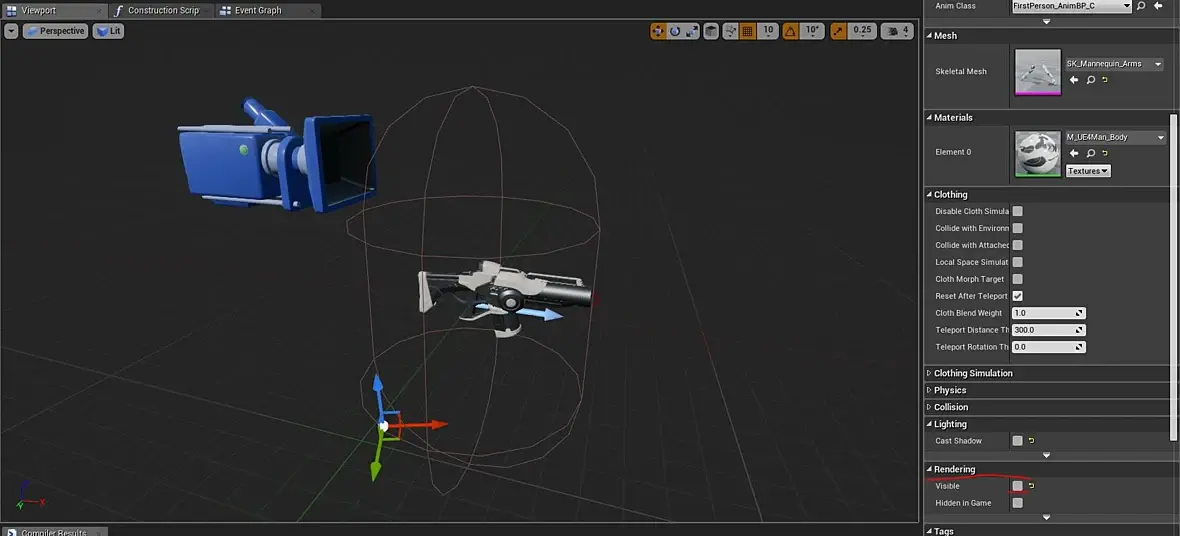The width and height of the screenshot is (1180, 536).
Task: Collapse the Materials section
Action: pyautogui.click(x=929, y=117)
